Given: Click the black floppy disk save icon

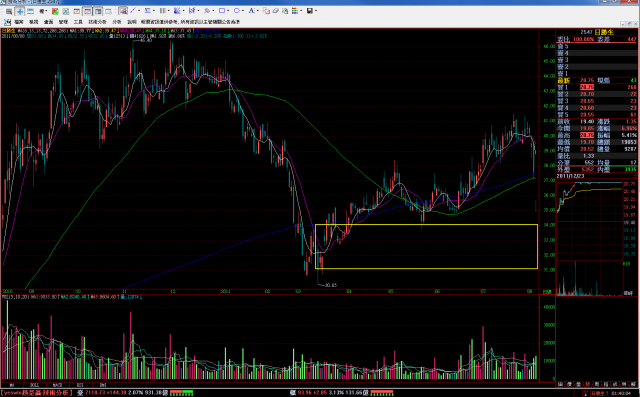Looking at the screenshot, I should point(310,11).
